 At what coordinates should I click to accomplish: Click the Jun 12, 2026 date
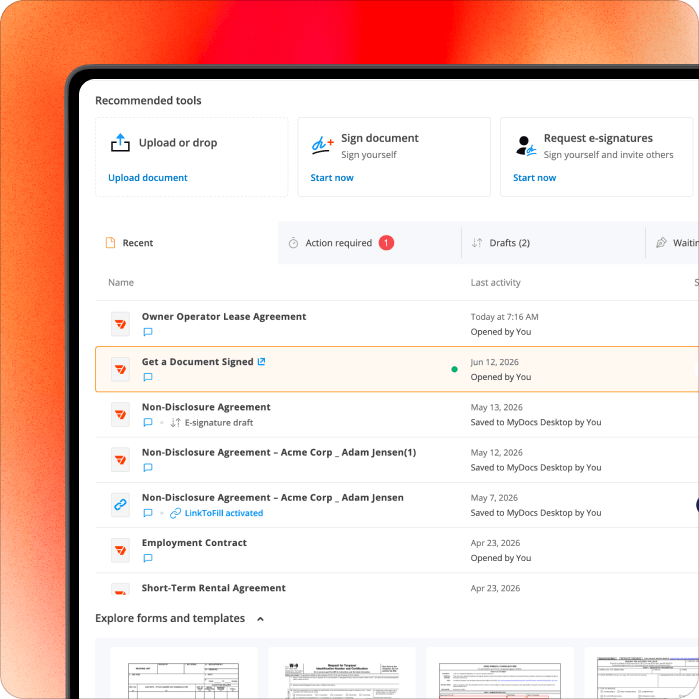(494, 362)
